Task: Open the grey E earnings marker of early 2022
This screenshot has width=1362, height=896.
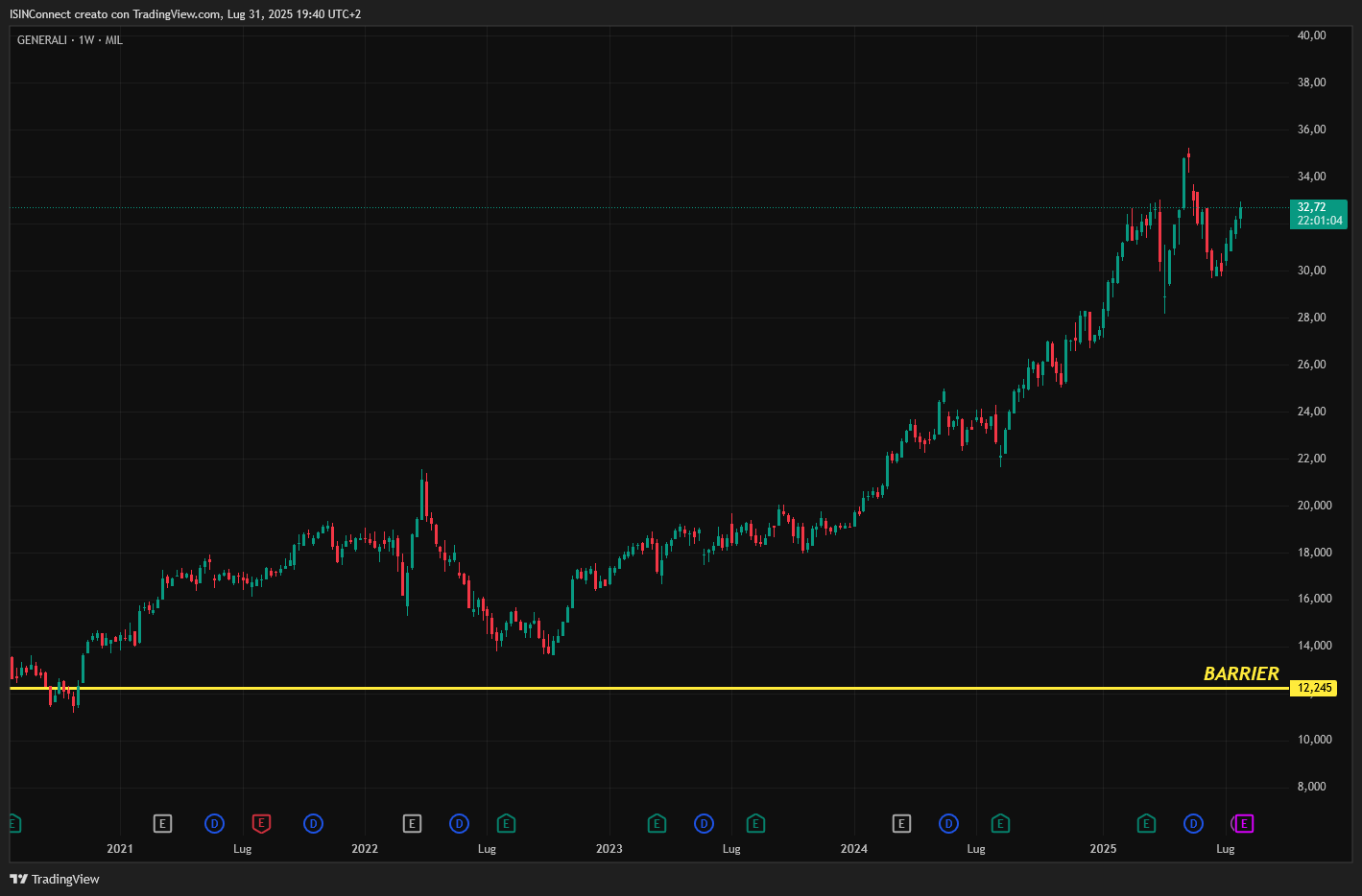Action: tap(412, 823)
